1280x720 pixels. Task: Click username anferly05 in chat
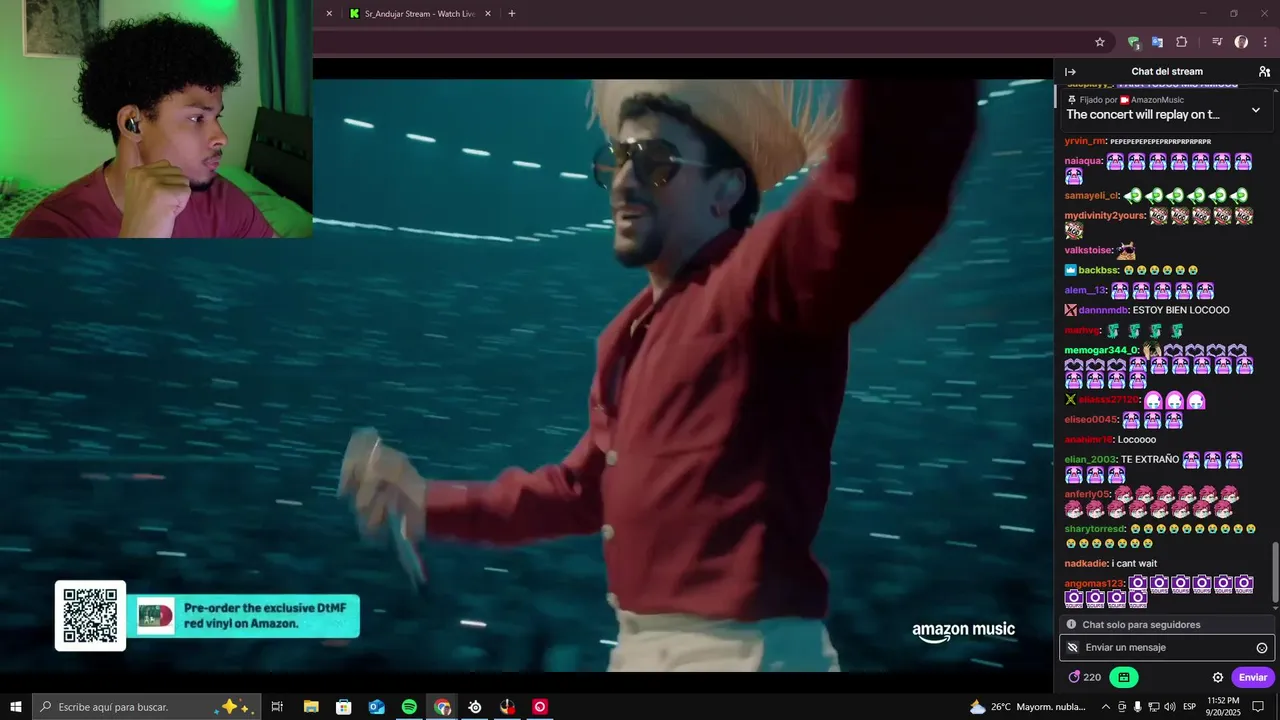pyautogui.click(x=1087, y=495)
